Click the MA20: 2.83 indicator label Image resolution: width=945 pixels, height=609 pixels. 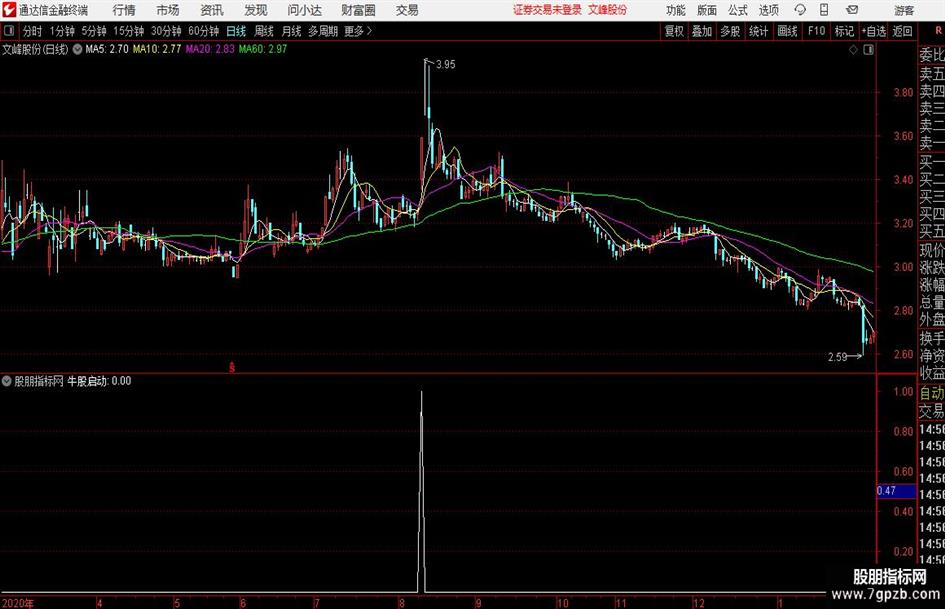coord(210,49)
